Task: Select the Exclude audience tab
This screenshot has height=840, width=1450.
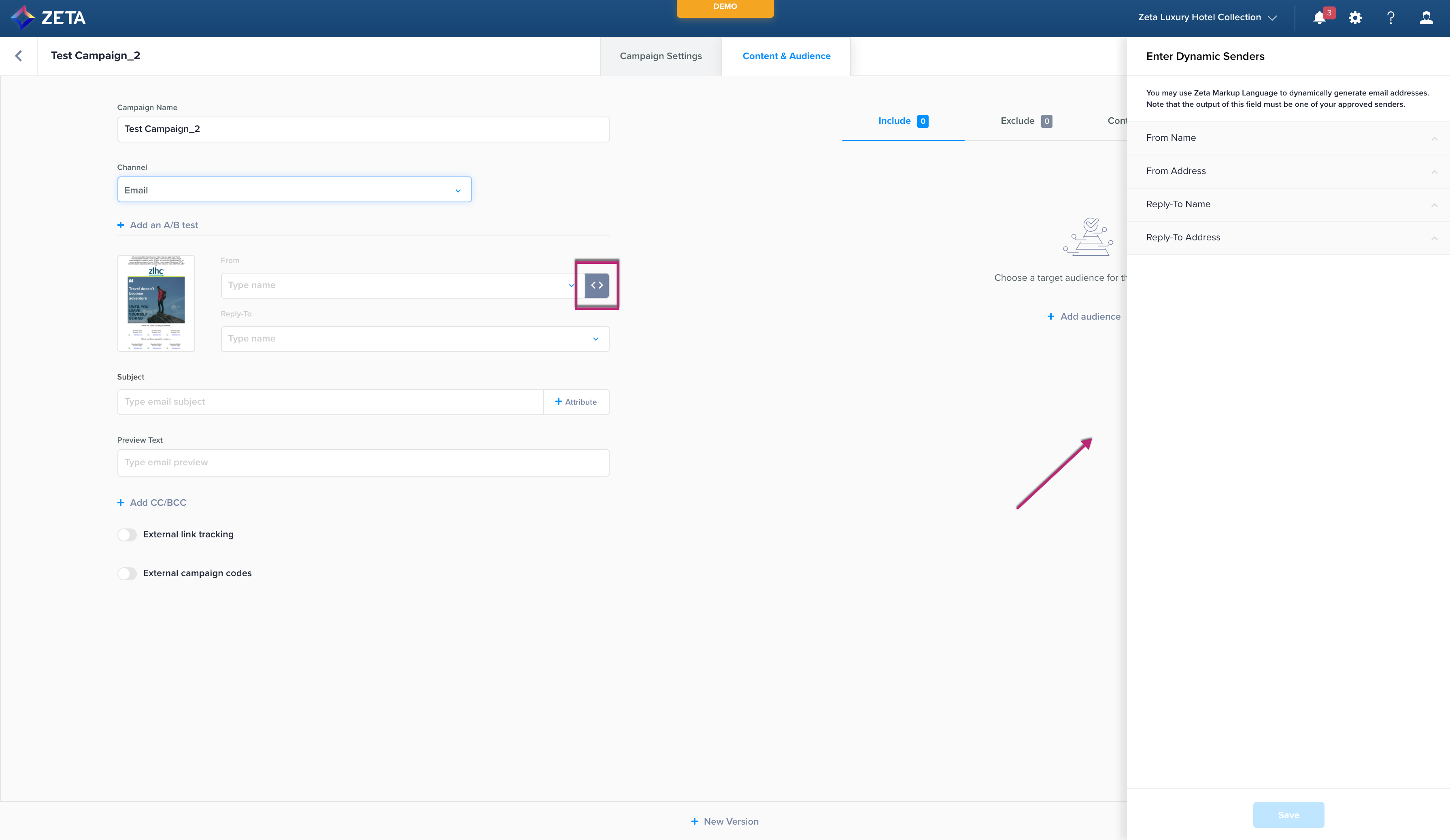Action: click(x=1025, y=121)
